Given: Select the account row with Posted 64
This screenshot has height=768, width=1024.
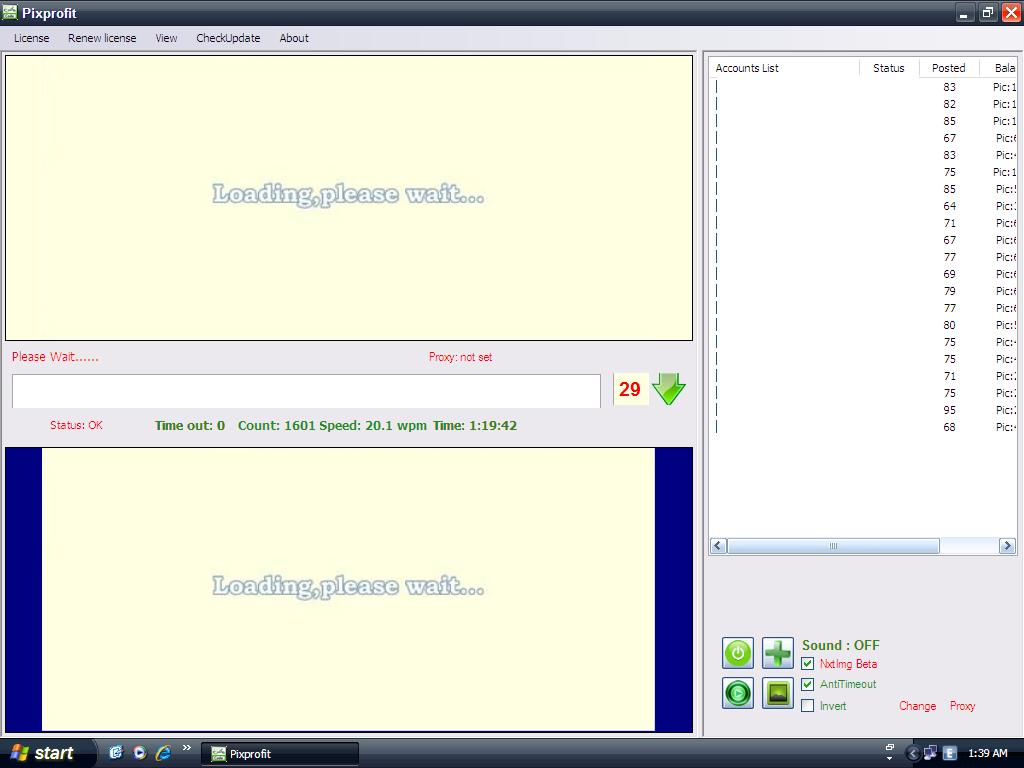Looking at the screenshot, I should pos(863,206).
